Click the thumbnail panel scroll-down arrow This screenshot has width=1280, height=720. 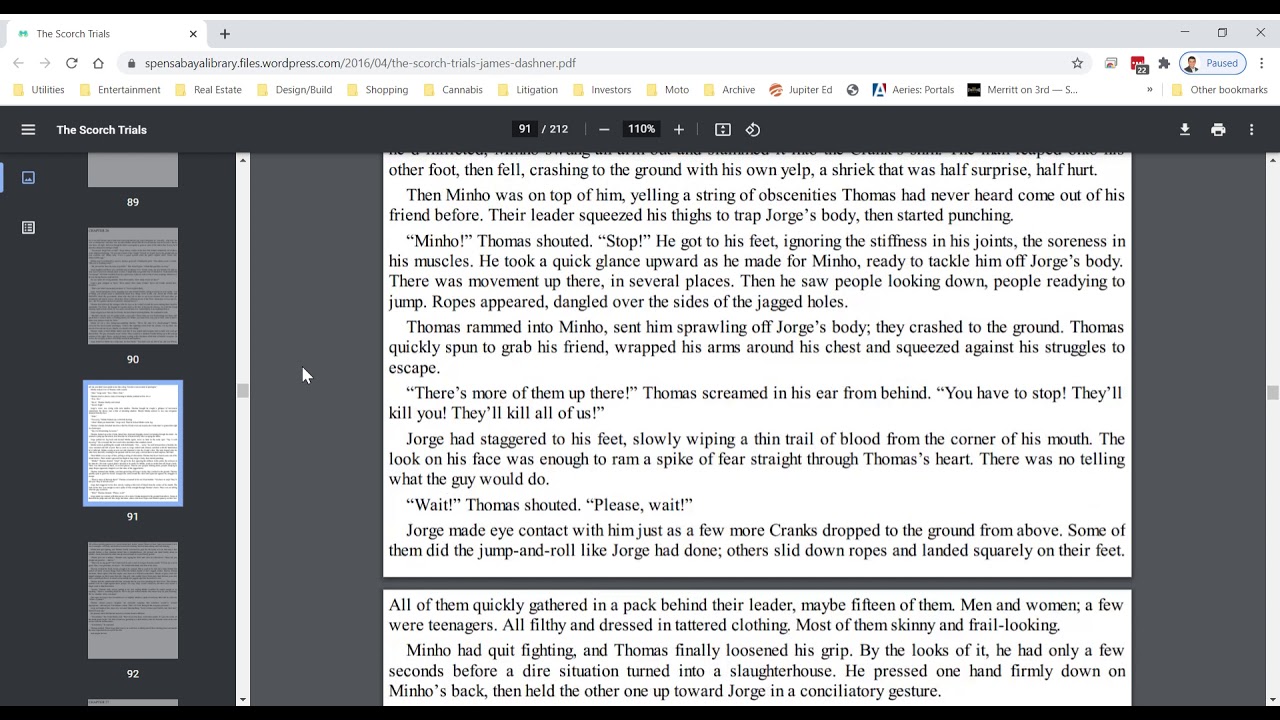point(242,699)
